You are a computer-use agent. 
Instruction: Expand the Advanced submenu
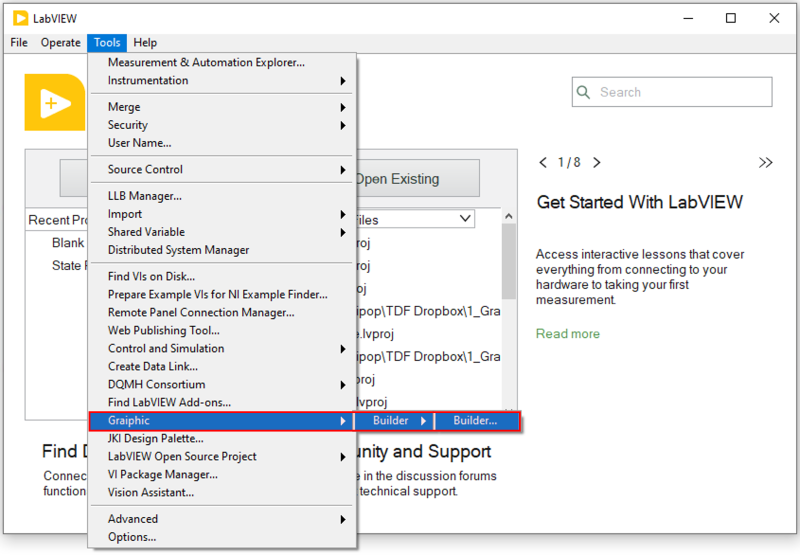(x=221, y=519)
